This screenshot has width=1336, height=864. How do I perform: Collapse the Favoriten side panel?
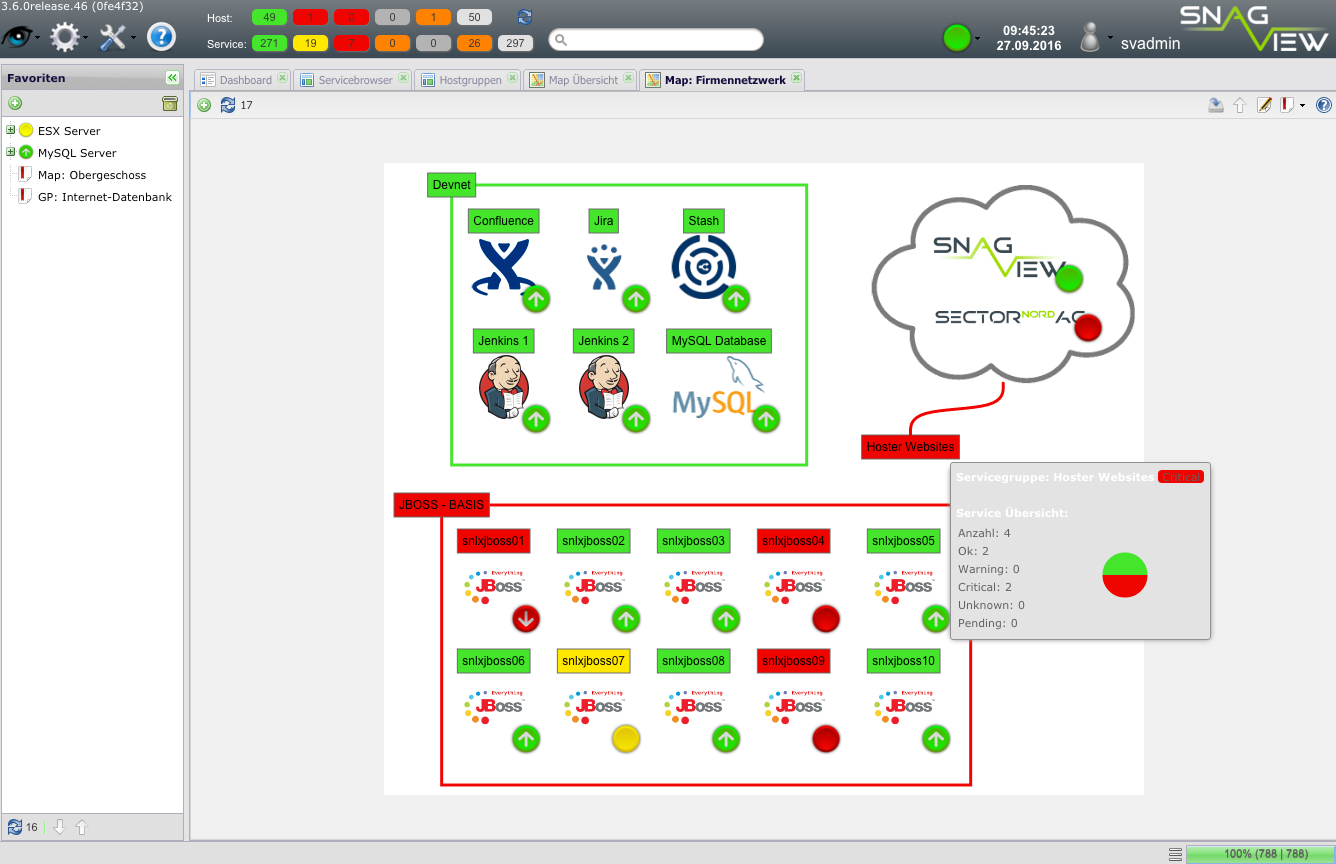point(172,77)
